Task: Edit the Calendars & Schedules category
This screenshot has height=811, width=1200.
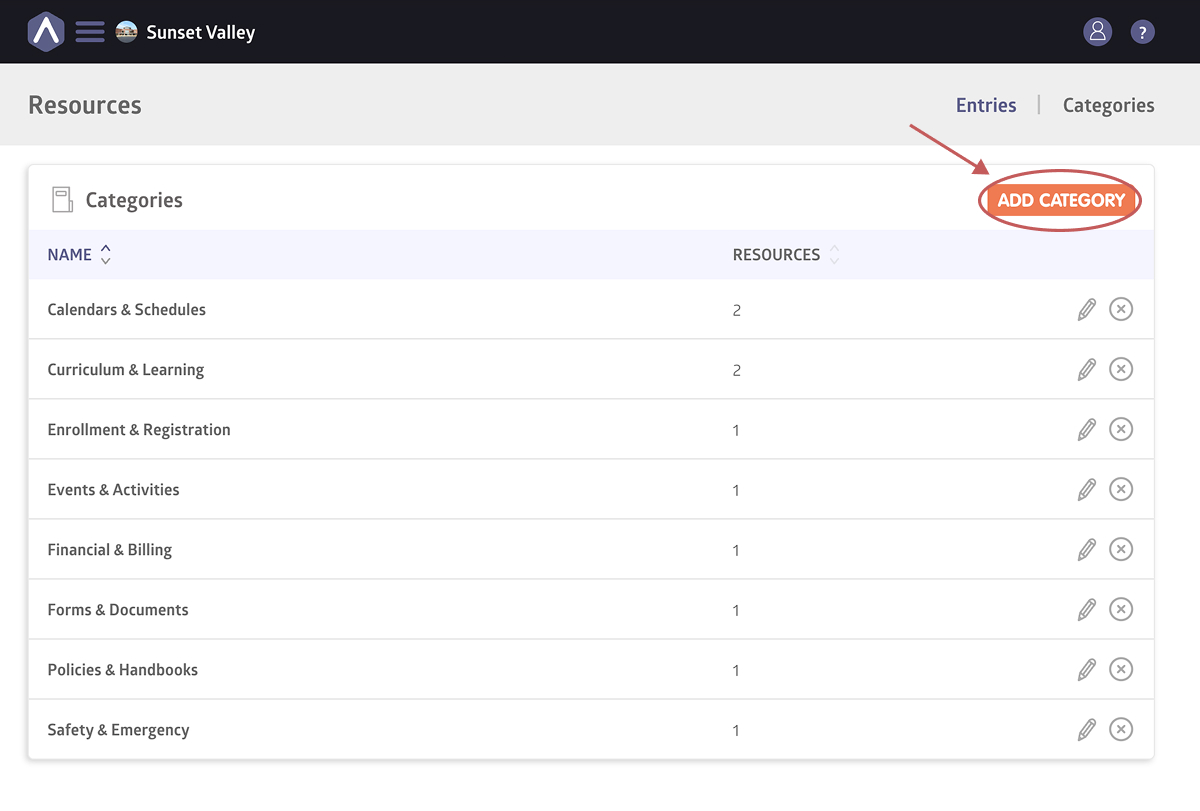Action: click(x=1086, y=310)
